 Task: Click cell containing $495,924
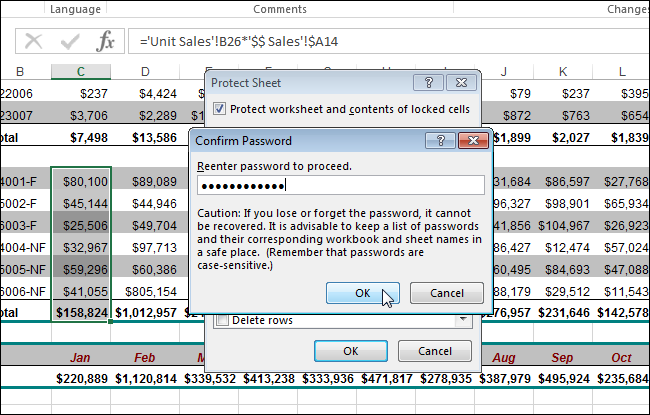click(x=563, y=379)
